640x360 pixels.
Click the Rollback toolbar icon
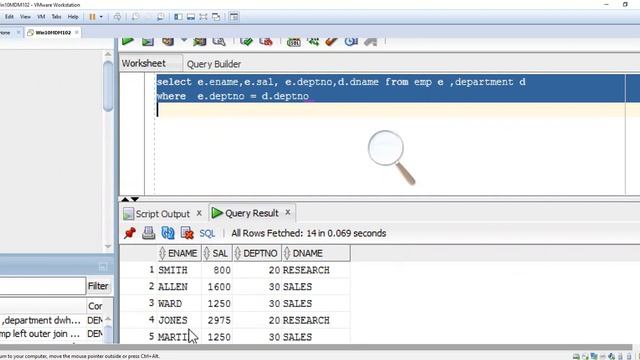pyautogui.click(x=266, y=41)
